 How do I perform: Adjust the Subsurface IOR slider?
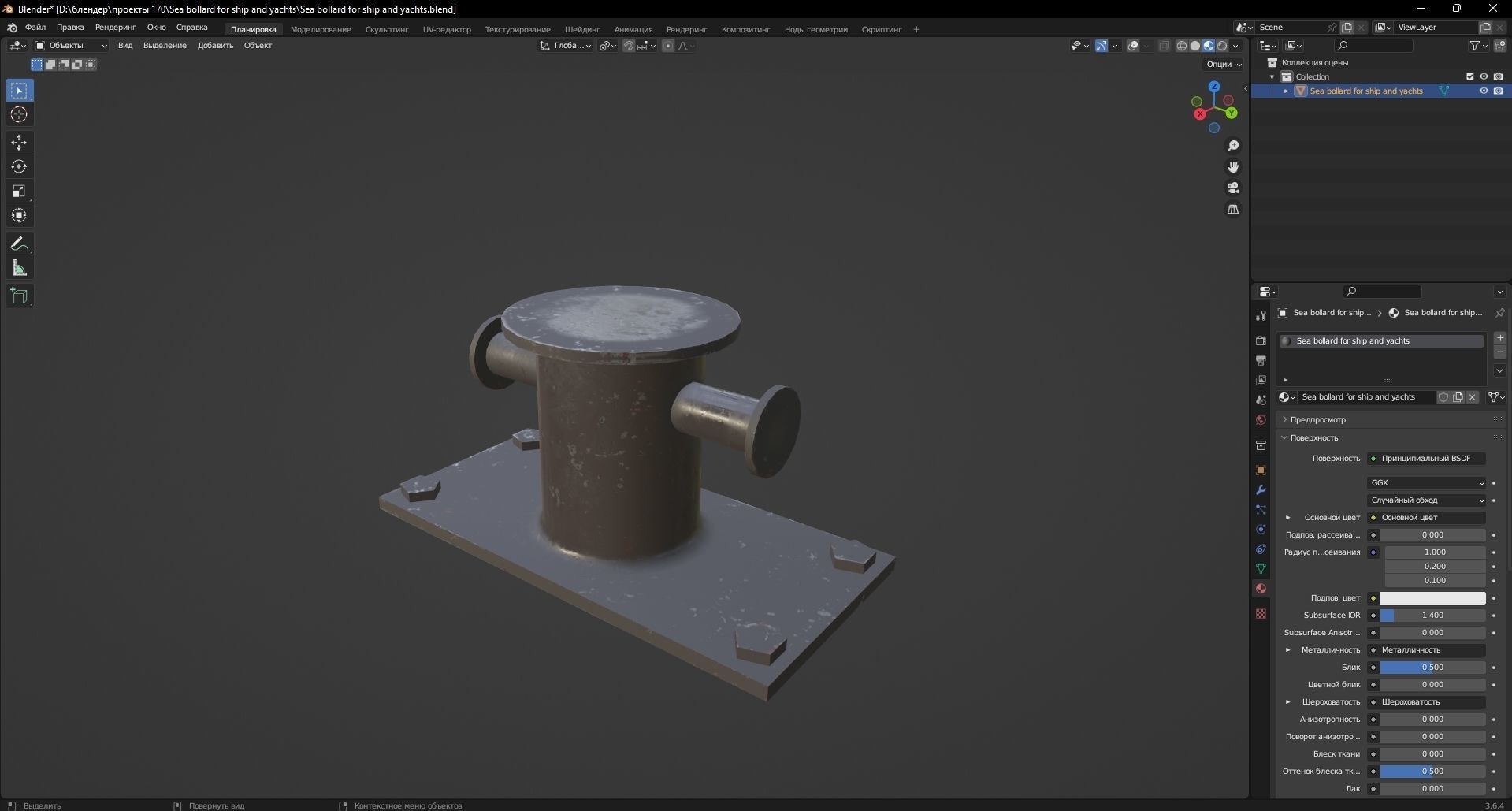1432,616
